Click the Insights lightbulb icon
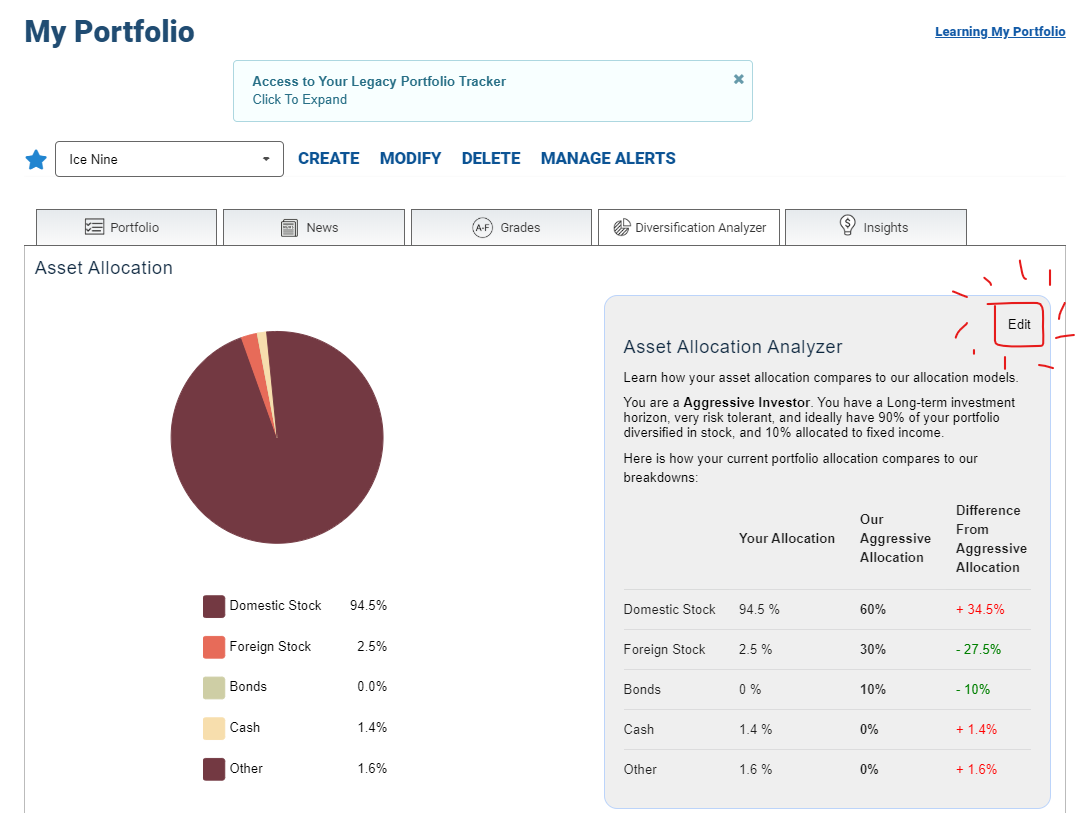1084x813 pixels. [848, 225]
